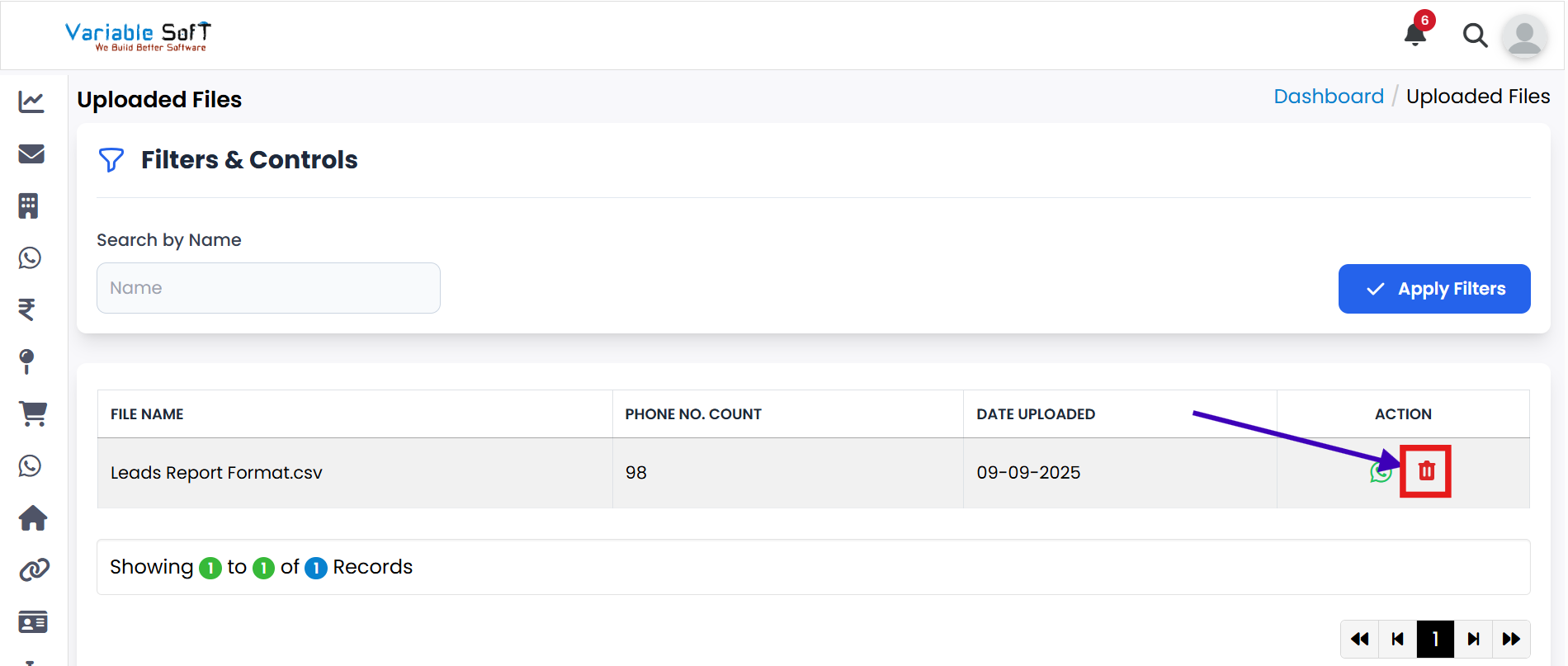Open the notifications bell

[1415, 35]
